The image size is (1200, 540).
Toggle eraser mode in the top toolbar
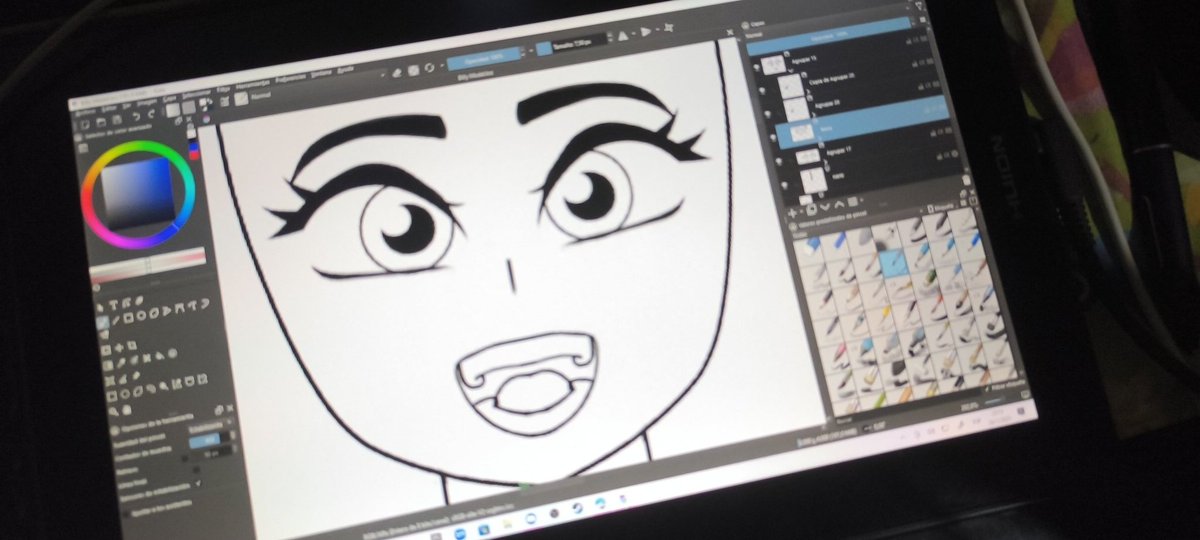click(x=397, y=73)
